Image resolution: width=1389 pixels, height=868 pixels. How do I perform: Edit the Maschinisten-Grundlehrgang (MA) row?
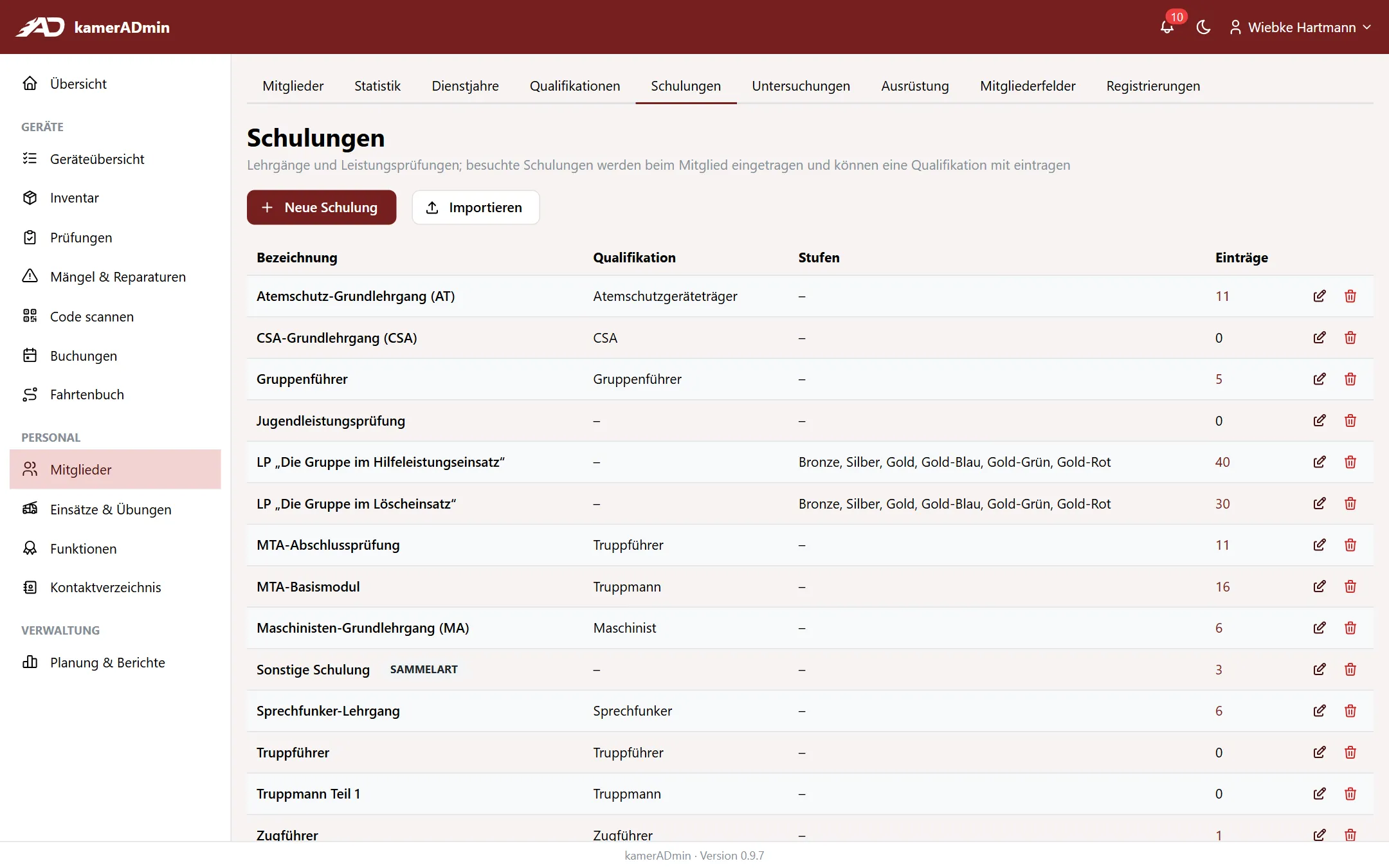pos(1320,628)
